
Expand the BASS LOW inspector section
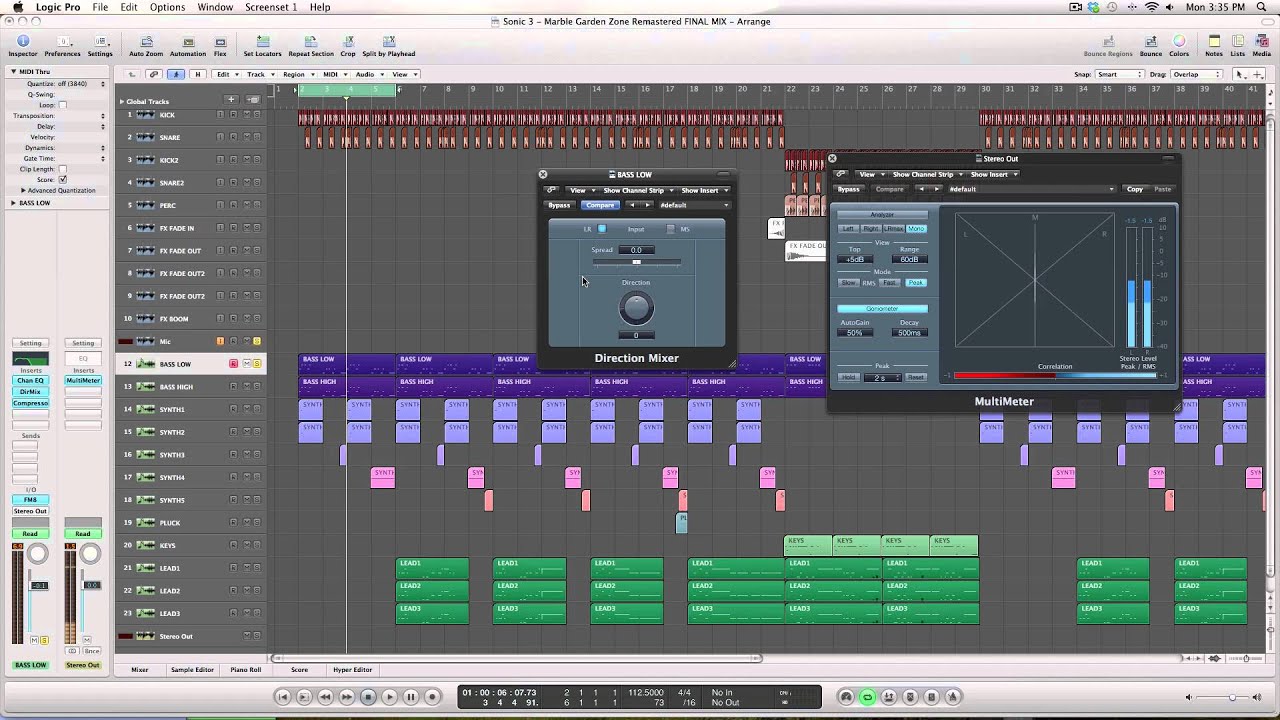pyautogui.click(x=14, y=203)
